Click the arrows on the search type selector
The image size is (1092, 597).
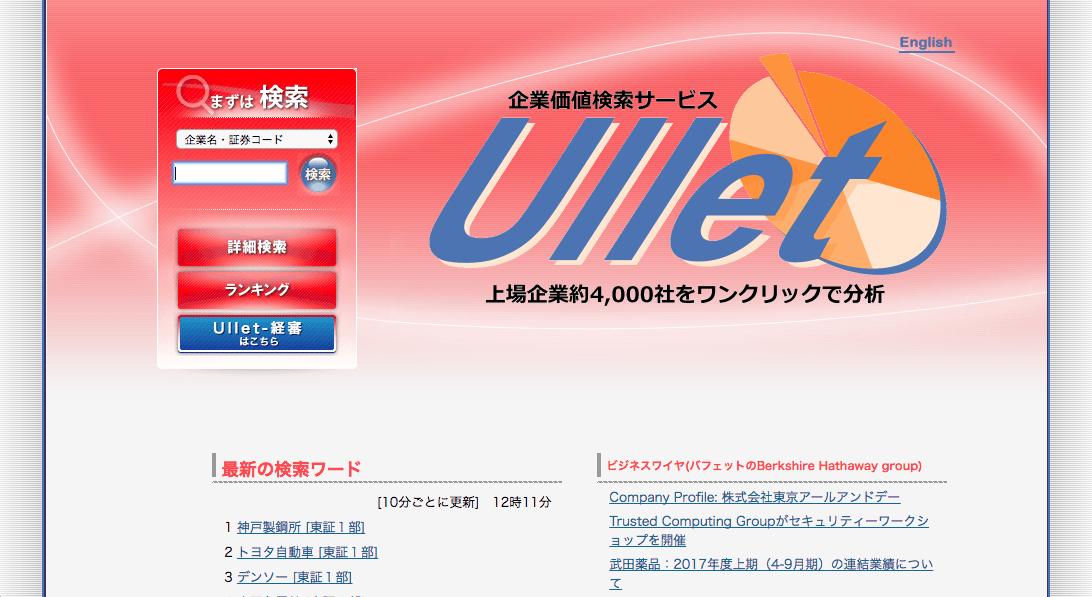coord(330,139)
